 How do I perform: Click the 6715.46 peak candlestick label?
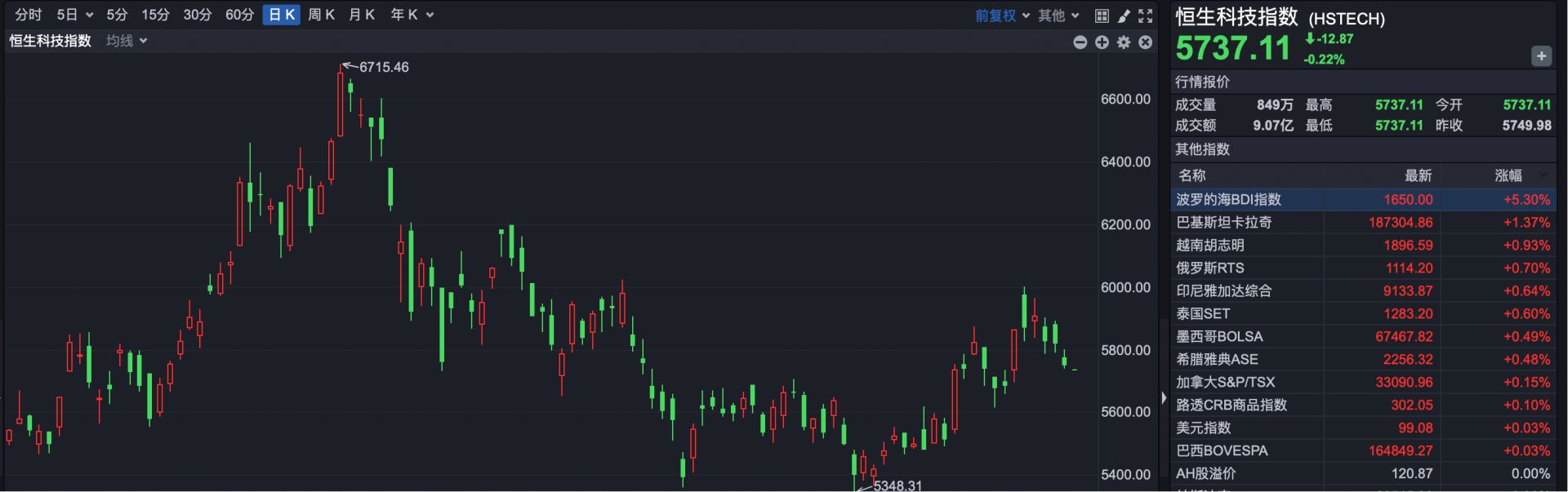(383, 67)
